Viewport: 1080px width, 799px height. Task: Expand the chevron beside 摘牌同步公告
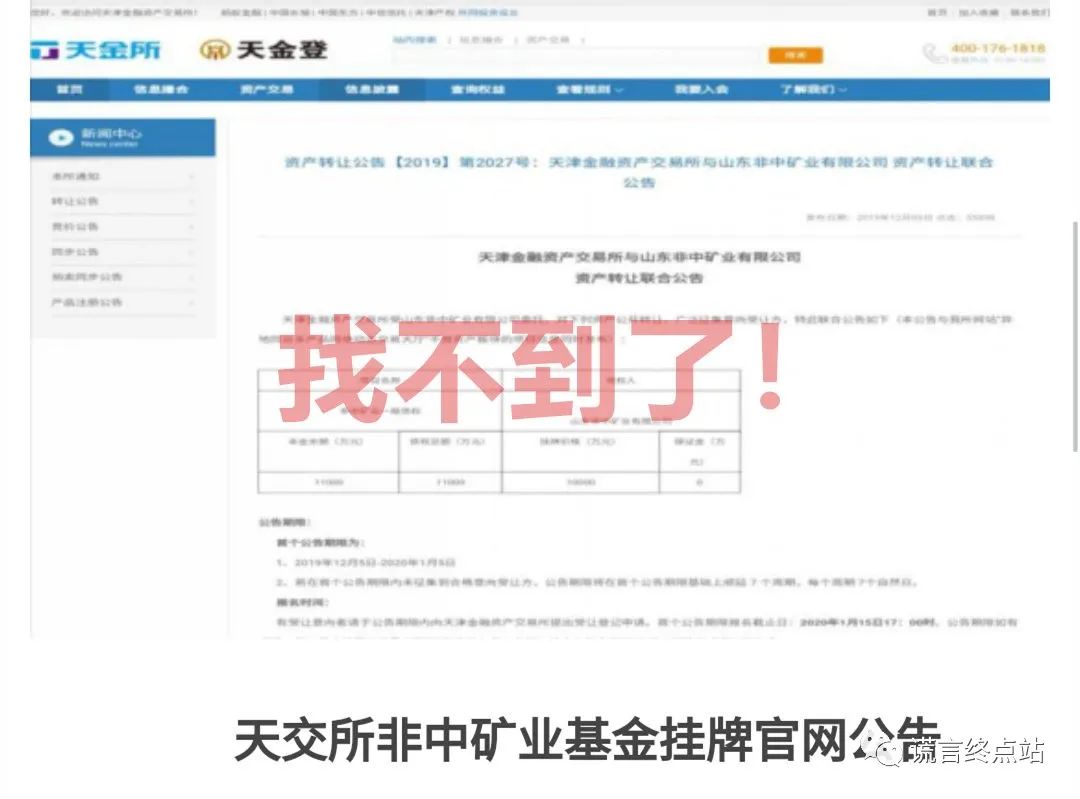pos(191,278)
